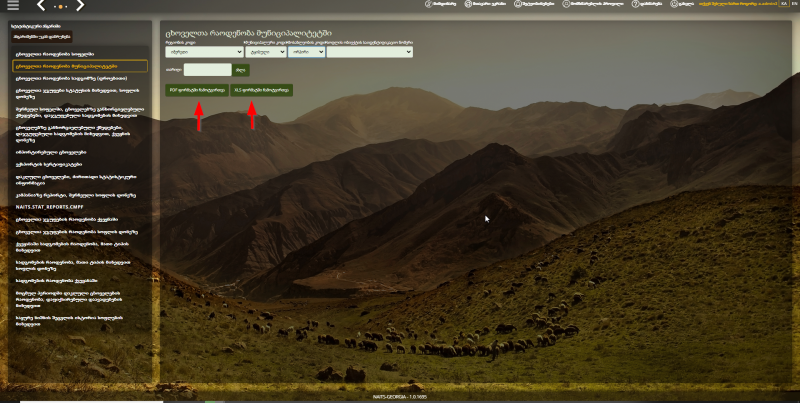This screenshot has width=800, height=403.
Task: Click the left arrow in the top bar
Action: (x=41, y=5)
